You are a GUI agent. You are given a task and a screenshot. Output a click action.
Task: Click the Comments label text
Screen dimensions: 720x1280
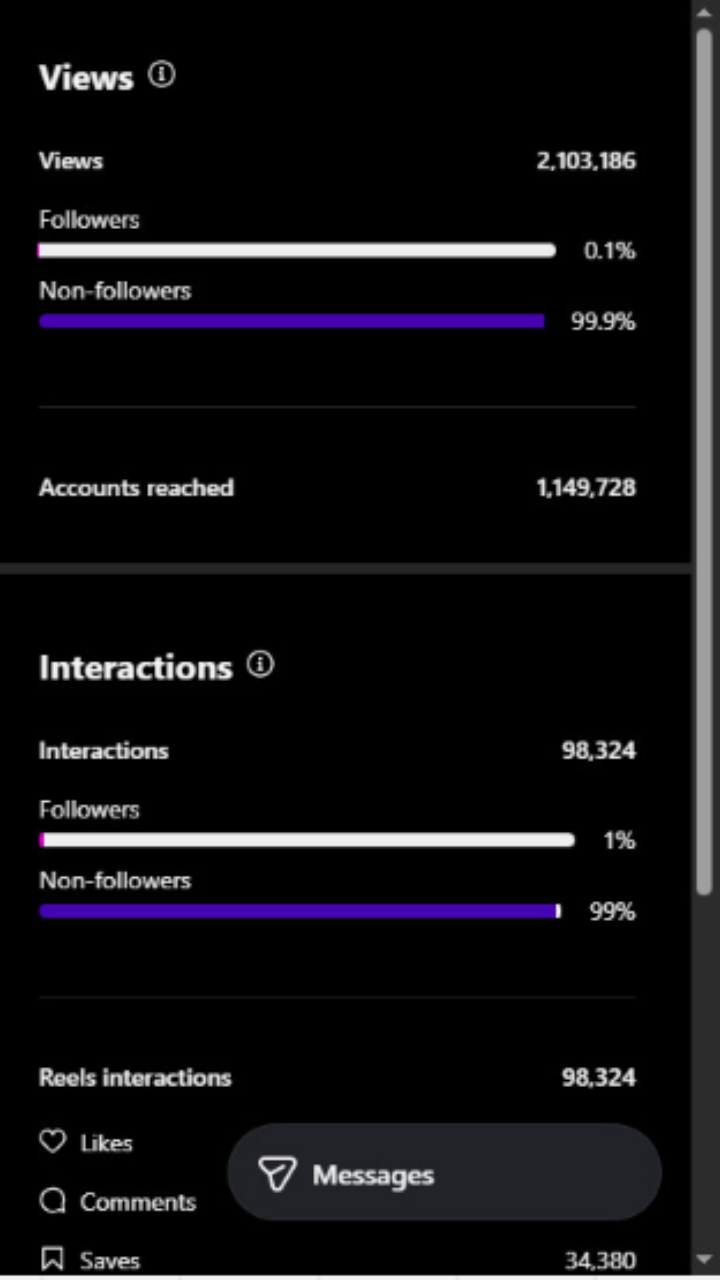pyautogui.click(x=138, y=1202)
